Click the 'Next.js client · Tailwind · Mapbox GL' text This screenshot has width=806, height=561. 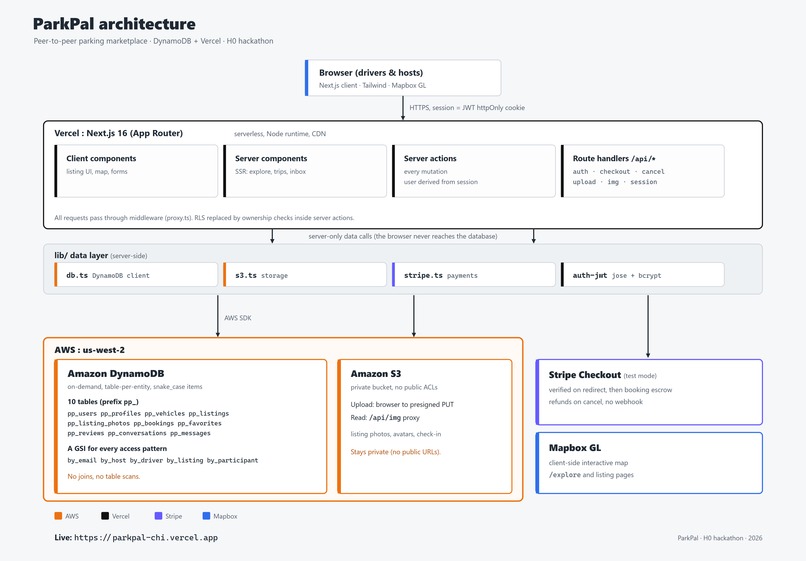[372, 85]
